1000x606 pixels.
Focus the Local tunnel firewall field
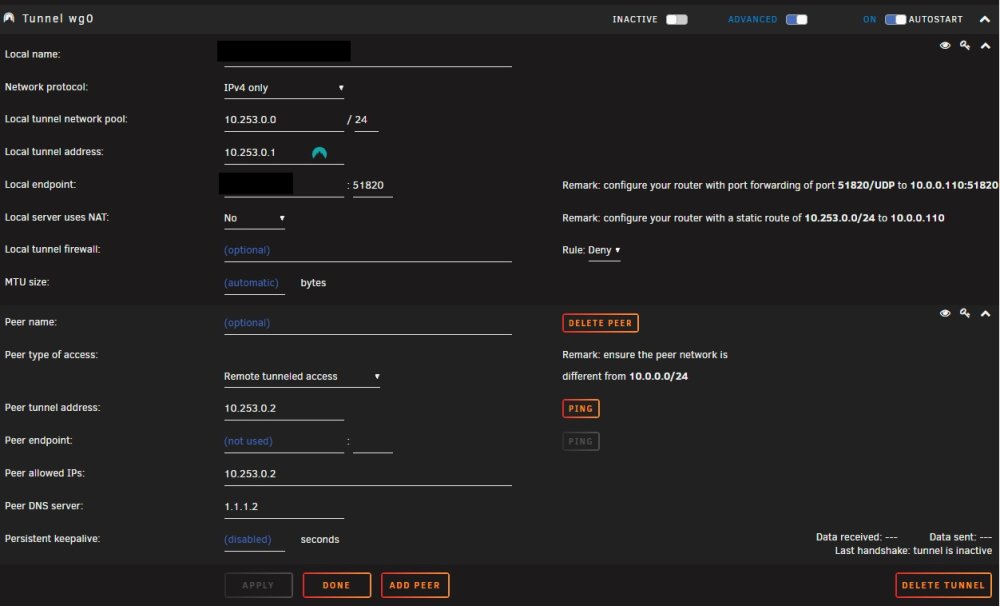(368, 250)
